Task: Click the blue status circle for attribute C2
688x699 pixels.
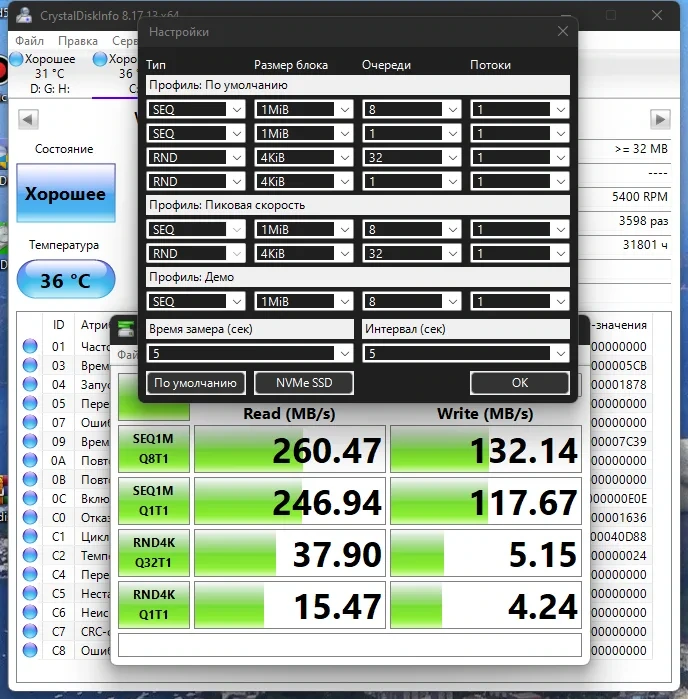Action: point(30,555)
